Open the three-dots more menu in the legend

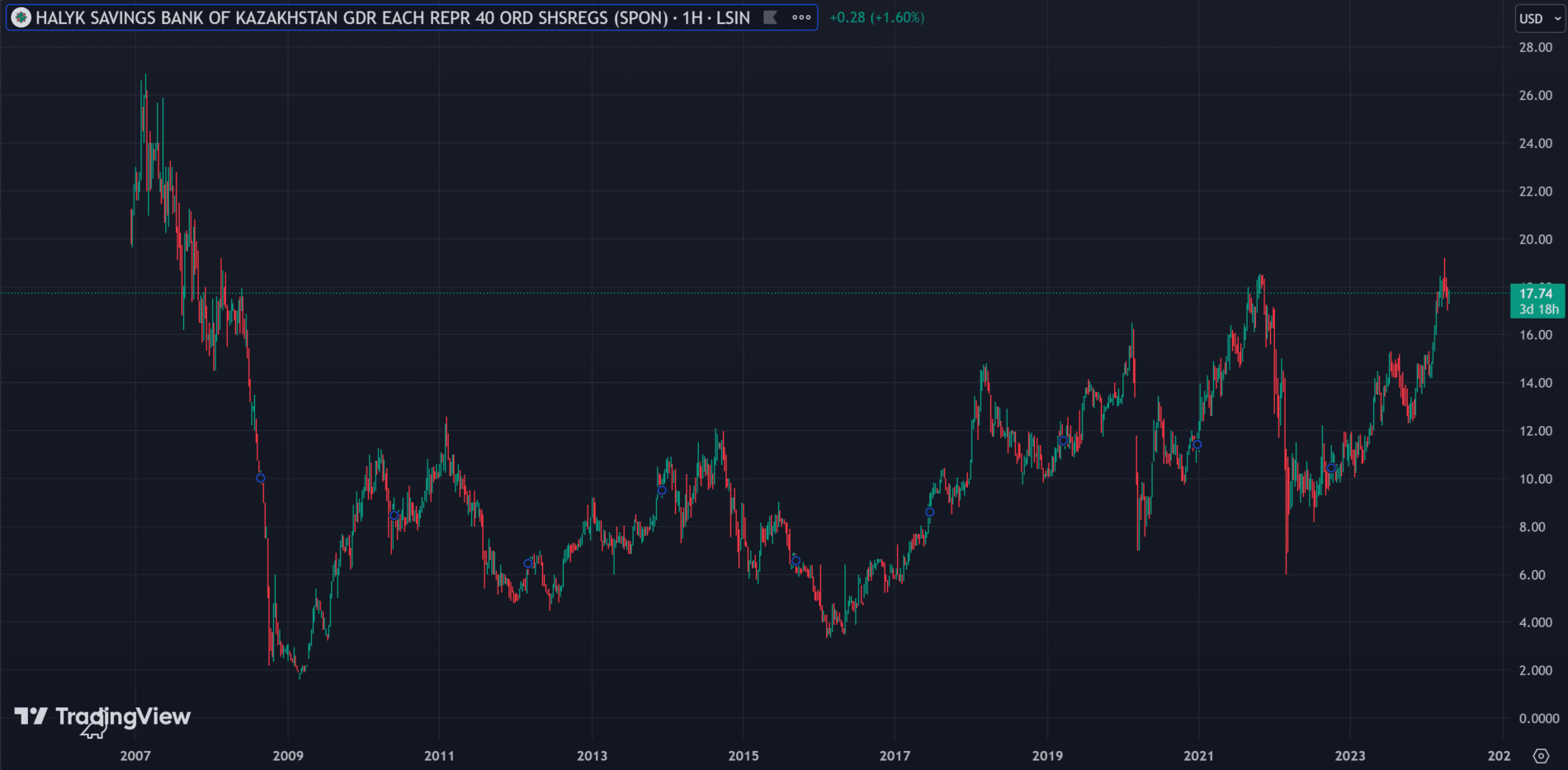click(801, 17)
